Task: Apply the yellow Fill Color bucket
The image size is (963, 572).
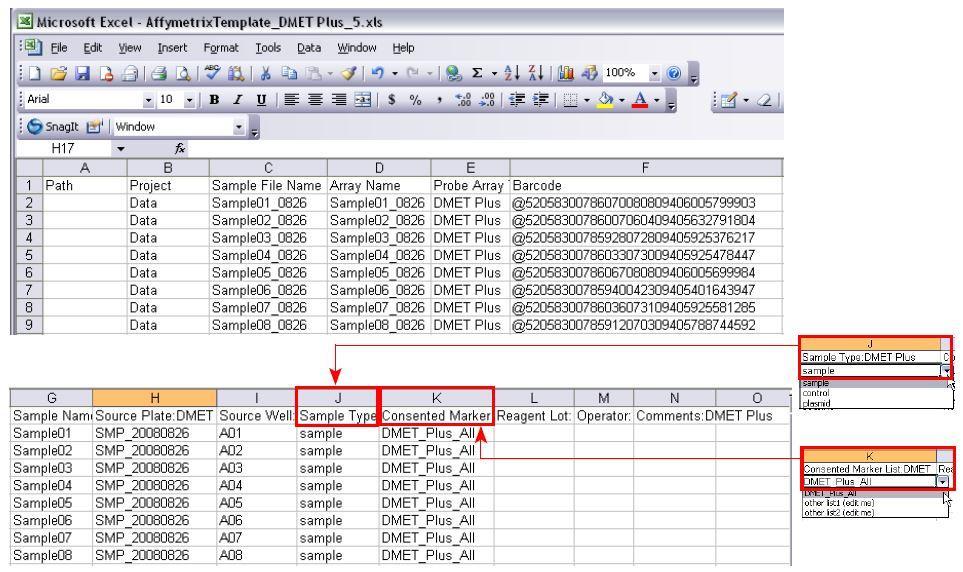Action: (606, 100)
